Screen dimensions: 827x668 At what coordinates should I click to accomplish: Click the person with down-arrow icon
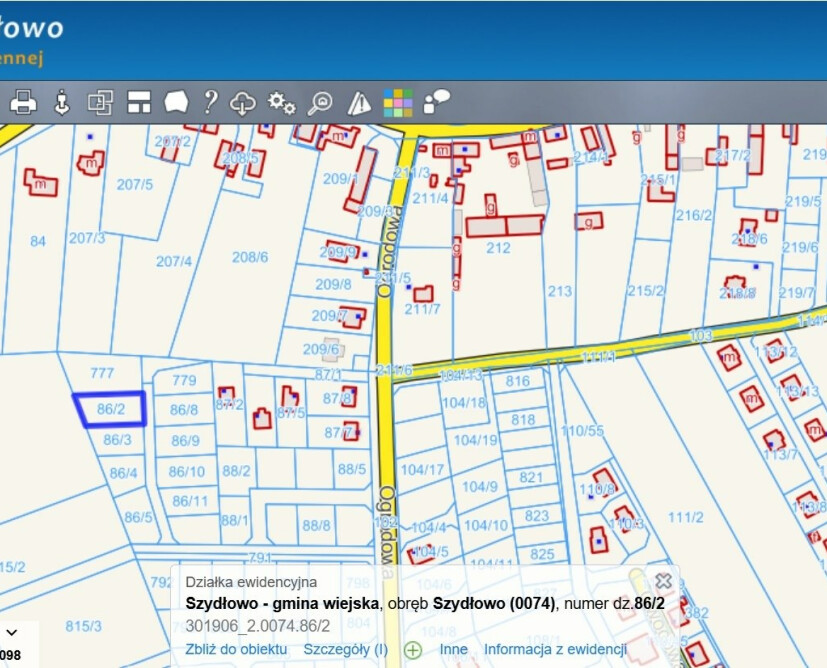coord(62,102)
